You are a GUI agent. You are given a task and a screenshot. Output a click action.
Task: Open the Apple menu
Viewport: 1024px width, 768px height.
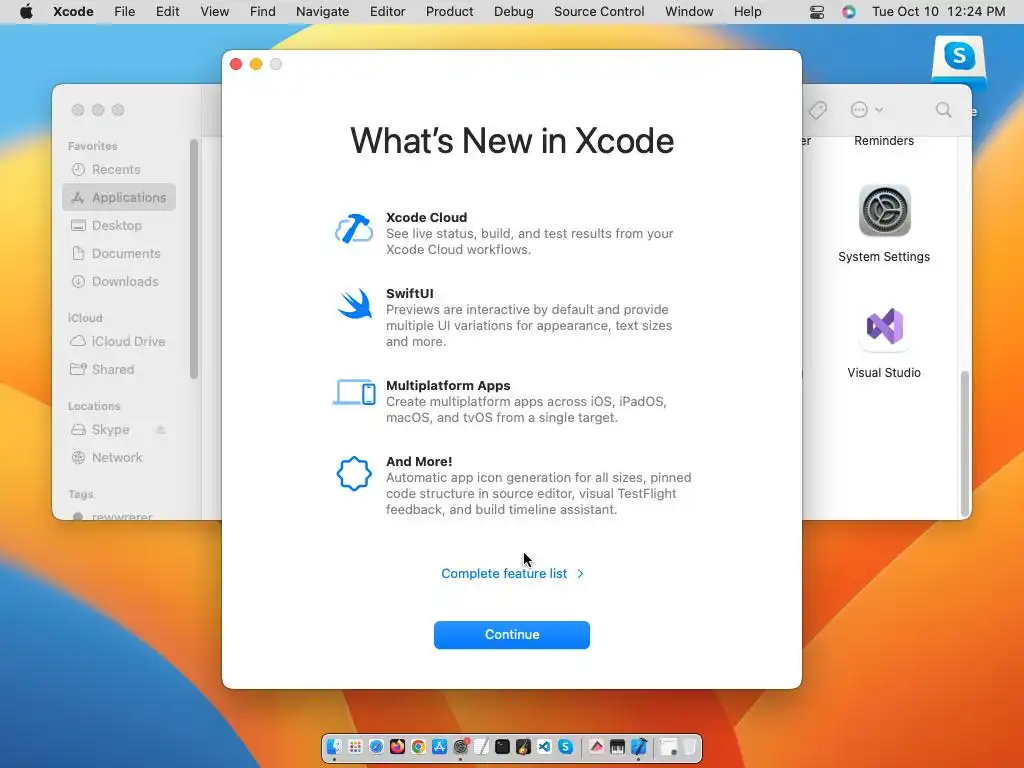[26, 12]
